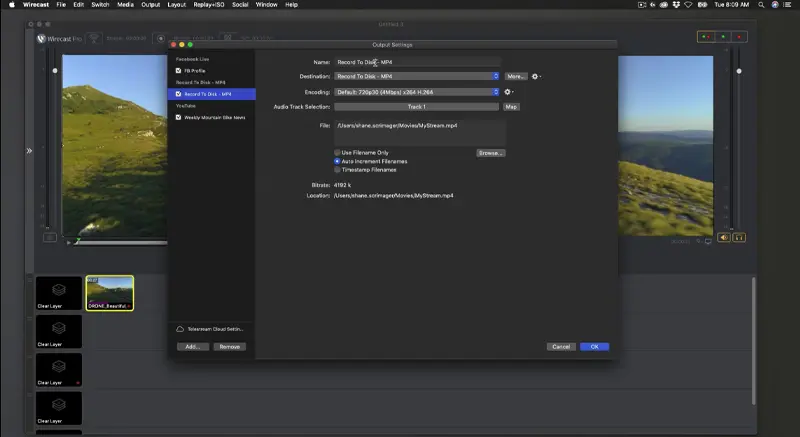Select the single red dot layout button
This screenshot has height=437, width=800.
pos(739,37)
